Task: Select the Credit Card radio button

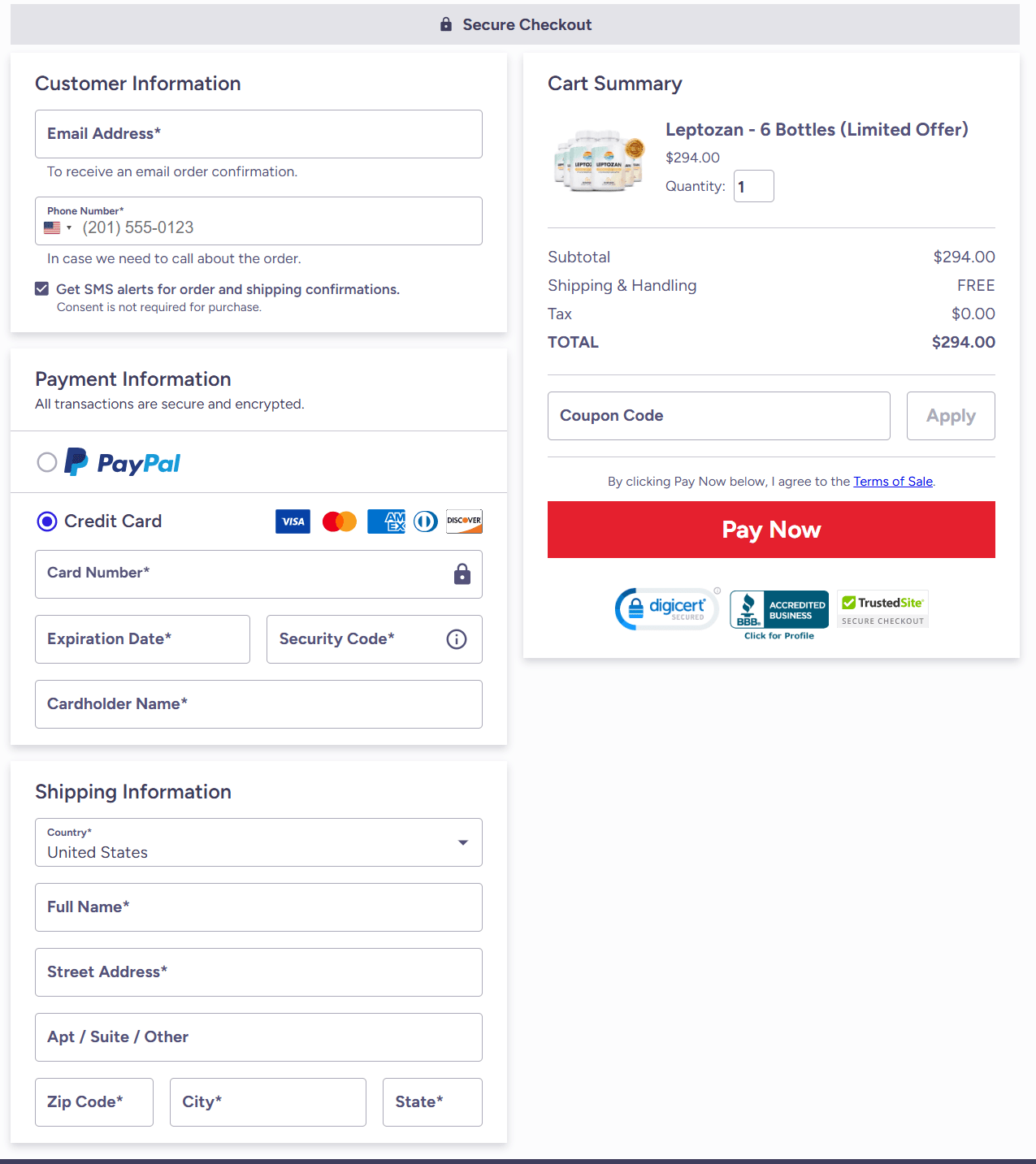Action: click(x=47, y=521)
